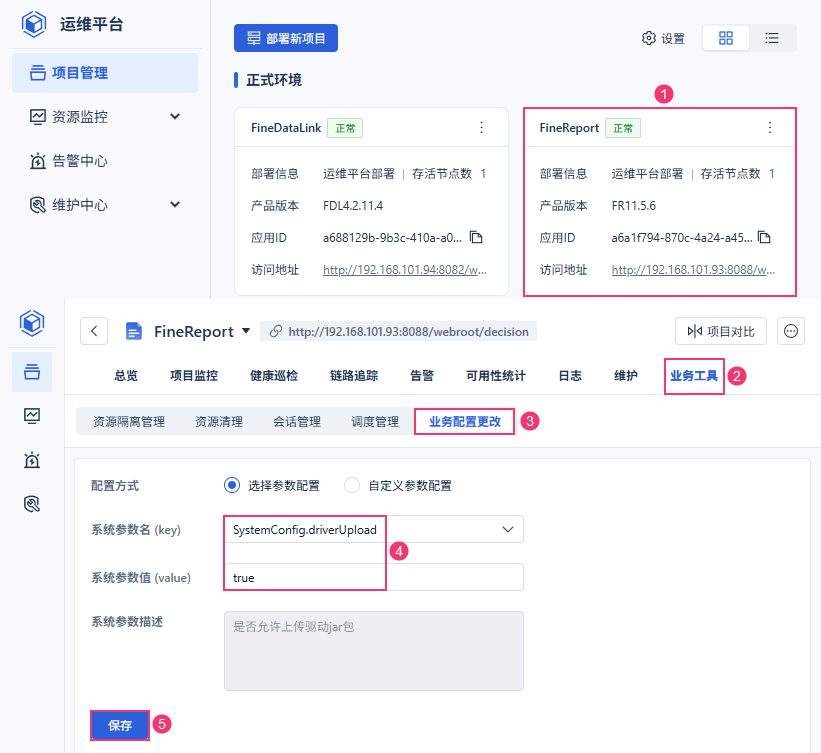The height and width of the screenshot is (753, 821).
Task: Click the collapsed sidebar maintenance center icon
Action: [32, 504]
